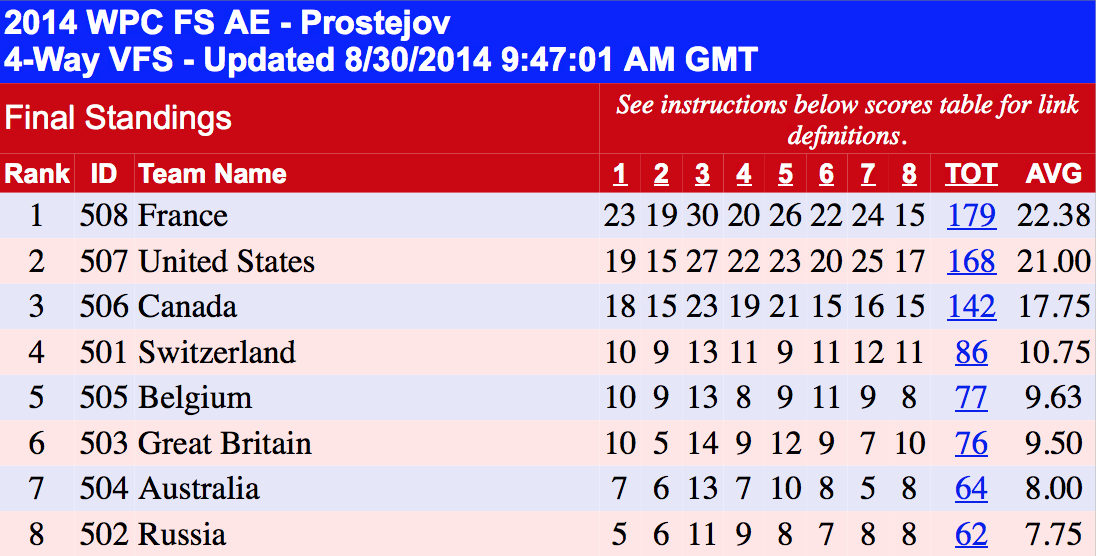Click the France team name cell
The width and height of the screenshot is (1096, 556).
[x=183, y=216]
